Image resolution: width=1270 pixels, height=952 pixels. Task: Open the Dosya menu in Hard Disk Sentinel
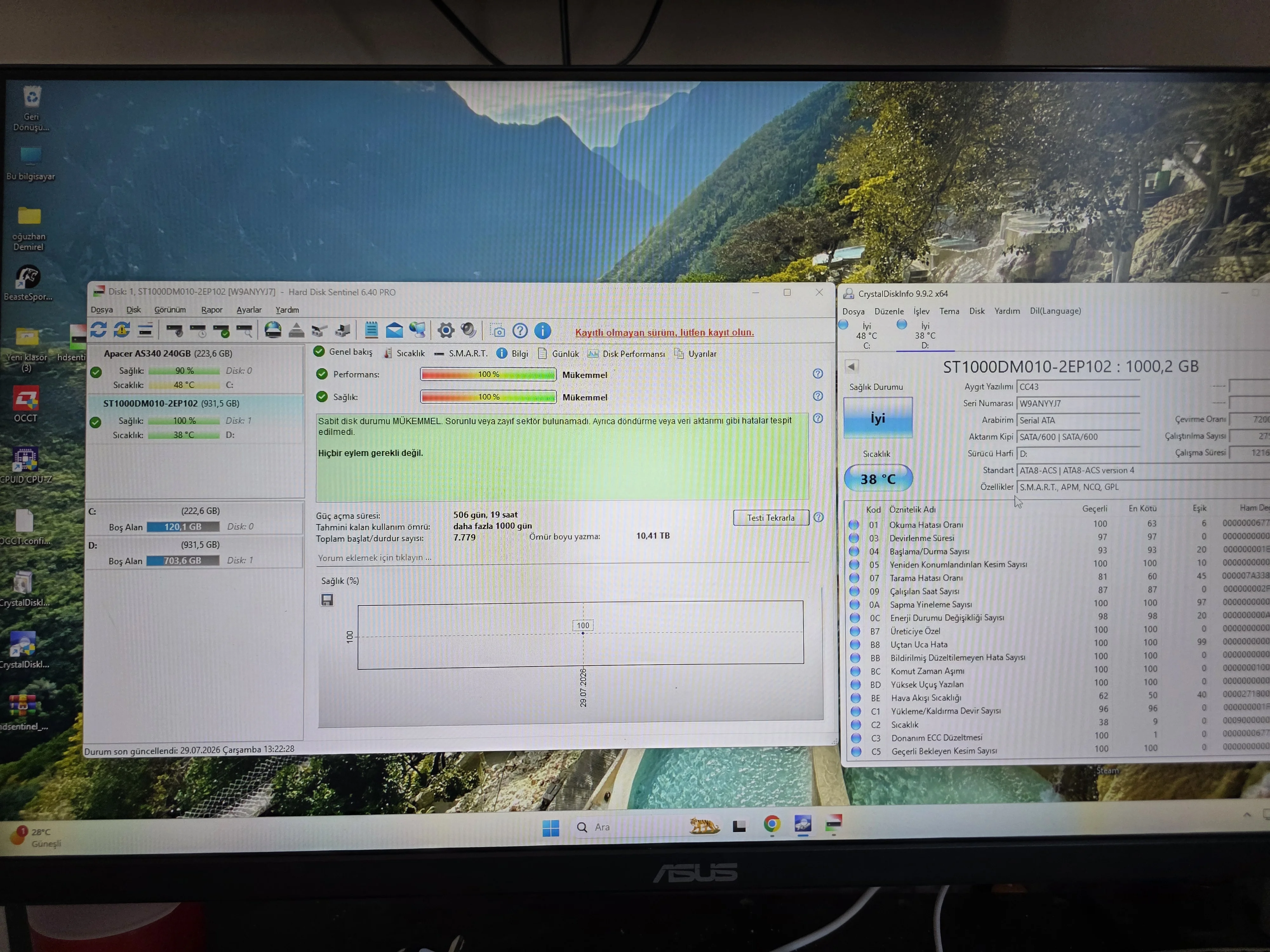click(x=102, y=310)
